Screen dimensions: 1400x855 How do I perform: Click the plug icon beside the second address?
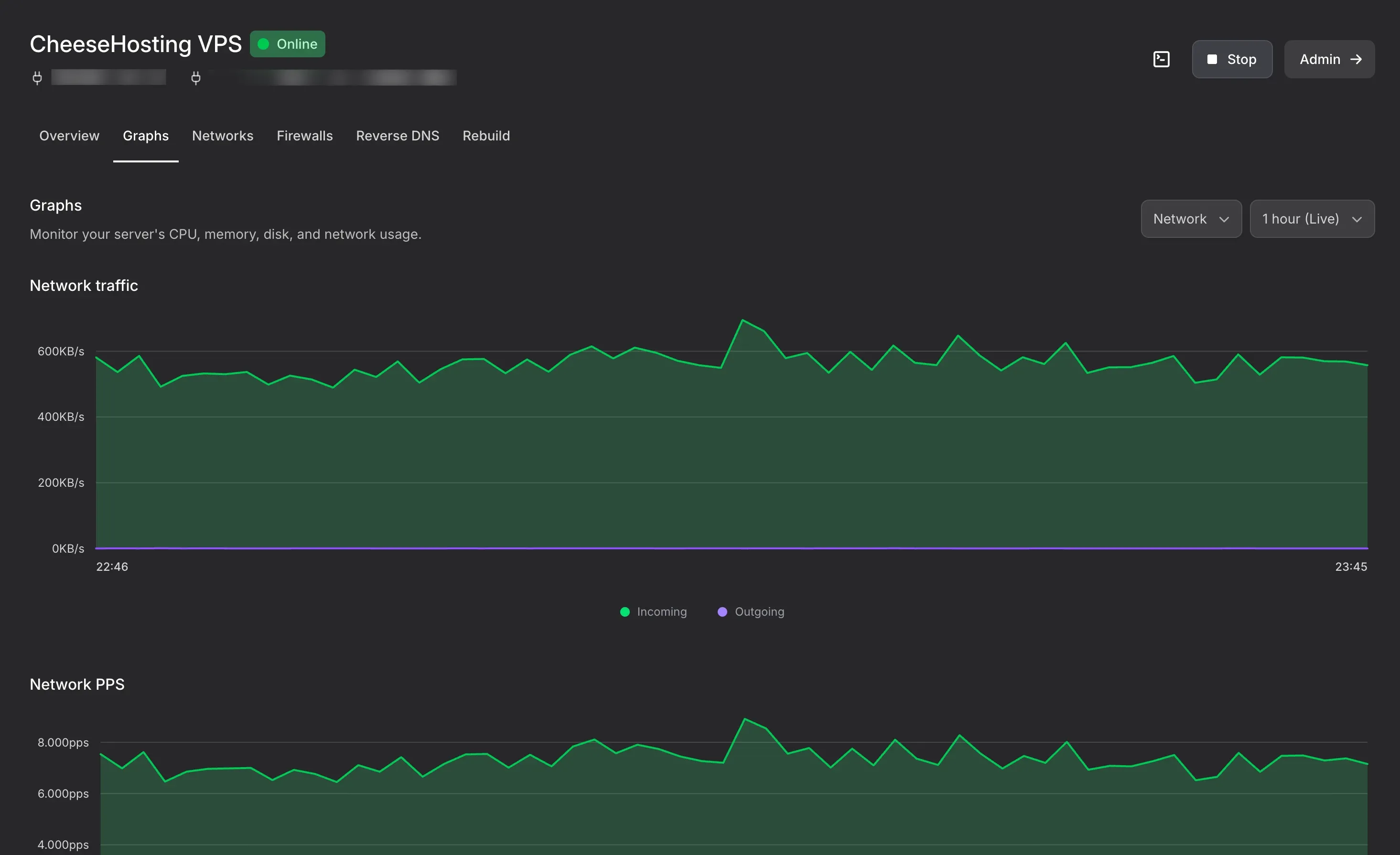tap(196, 78)
